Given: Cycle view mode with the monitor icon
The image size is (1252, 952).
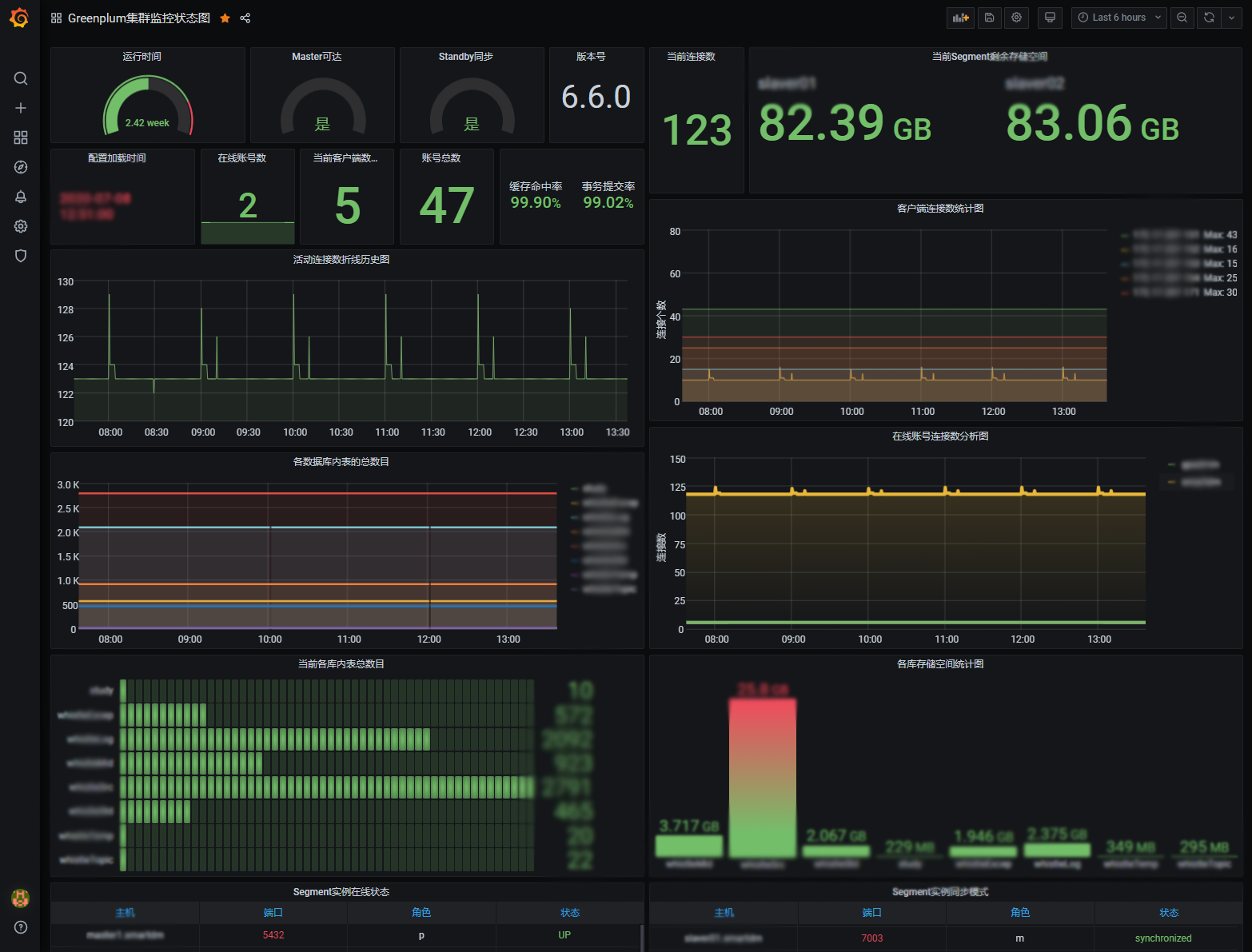Looking at the screenshot, I should (1050, 18).
